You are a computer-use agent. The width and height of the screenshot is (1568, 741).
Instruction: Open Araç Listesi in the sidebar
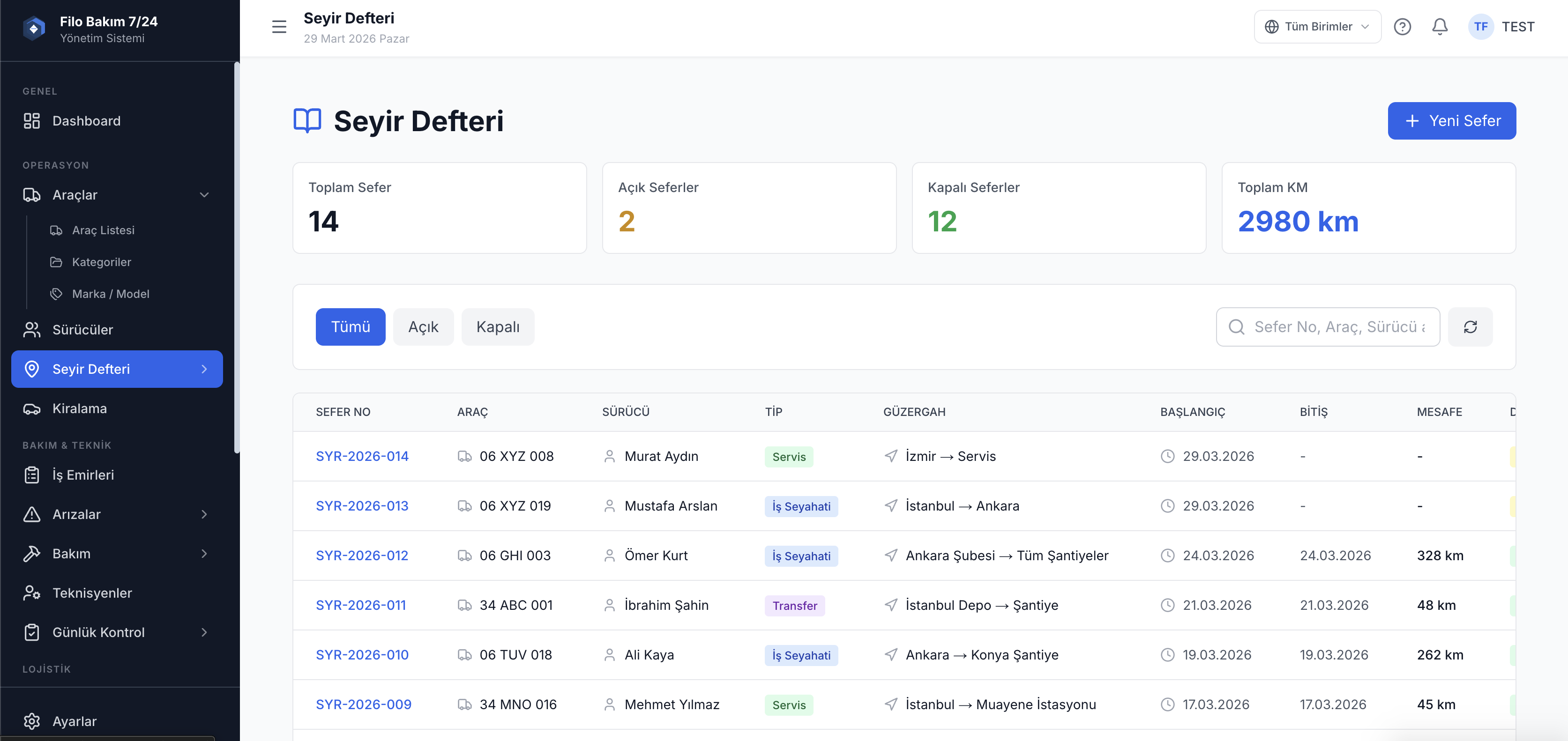(x=103, y=230)
